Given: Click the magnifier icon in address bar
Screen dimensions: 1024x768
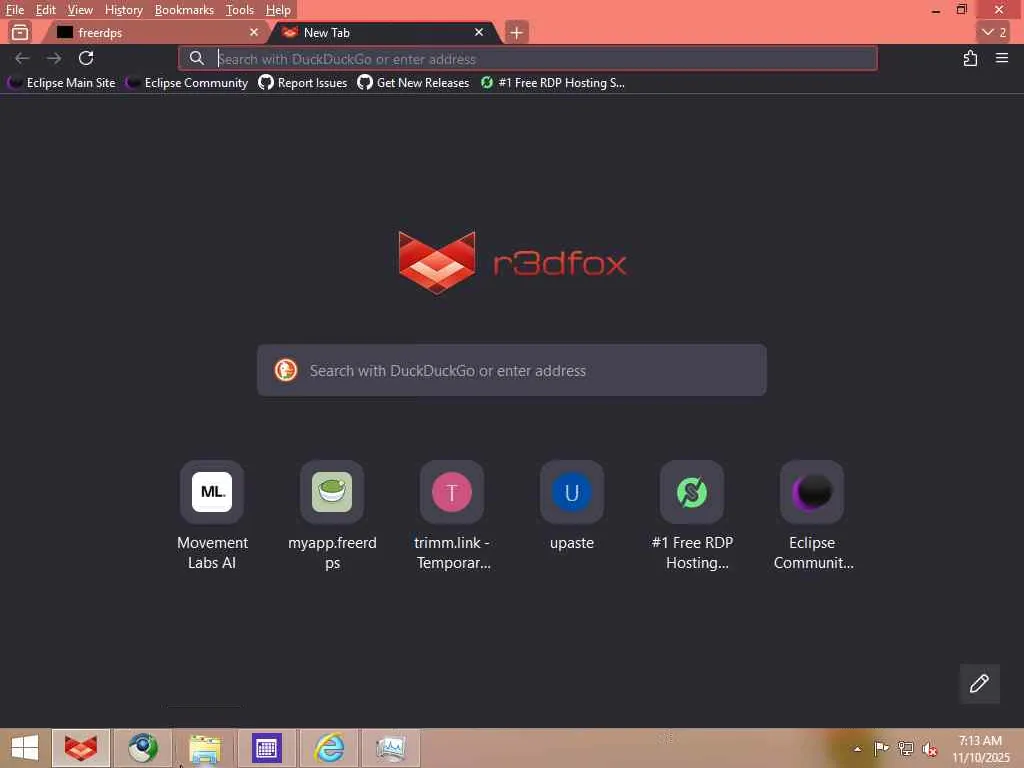Looking at the screenshot, I should pyautogui.click(x=197, y=58).
